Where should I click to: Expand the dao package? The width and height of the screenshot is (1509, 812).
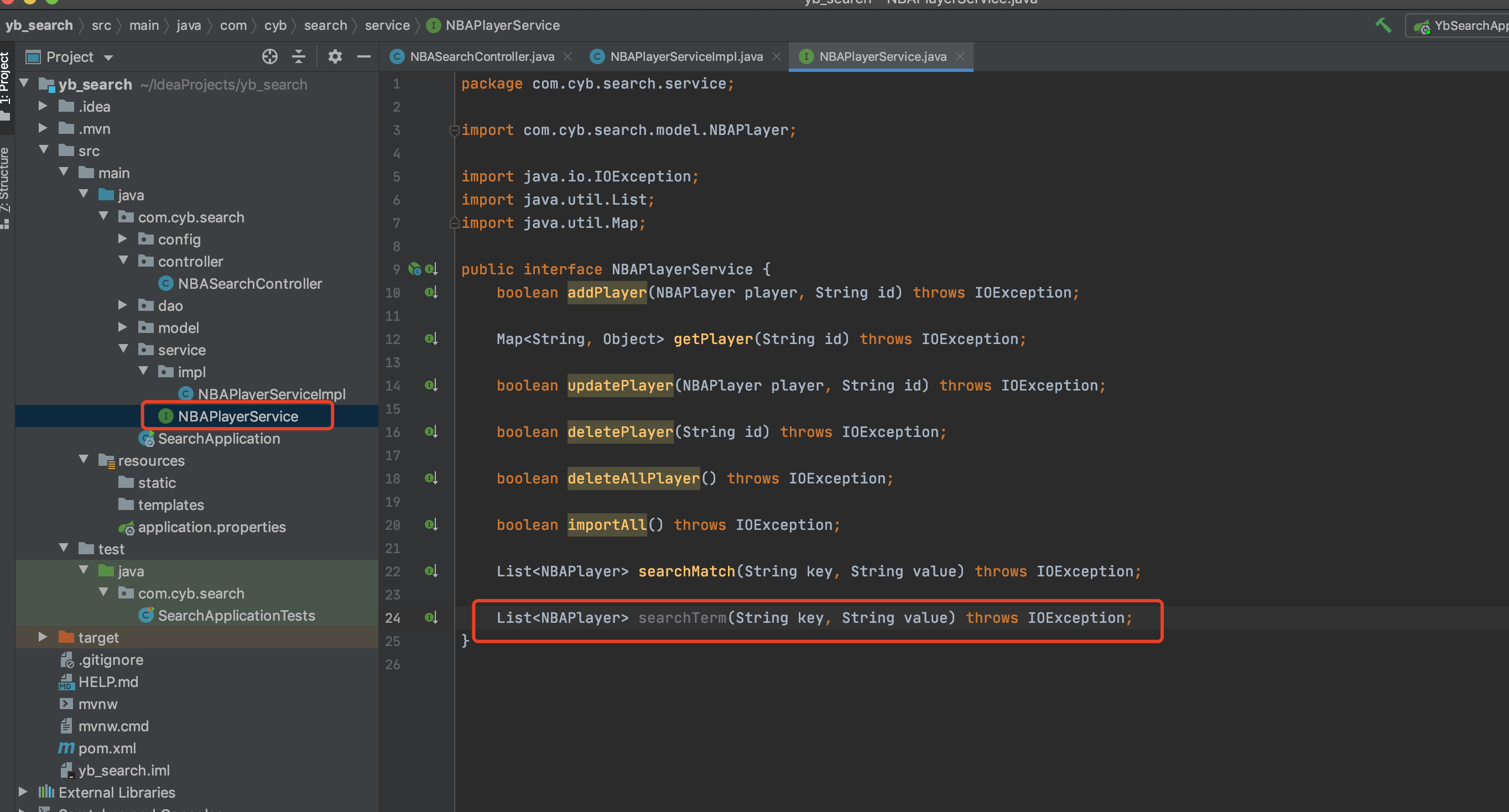click(x=122, y=305)
